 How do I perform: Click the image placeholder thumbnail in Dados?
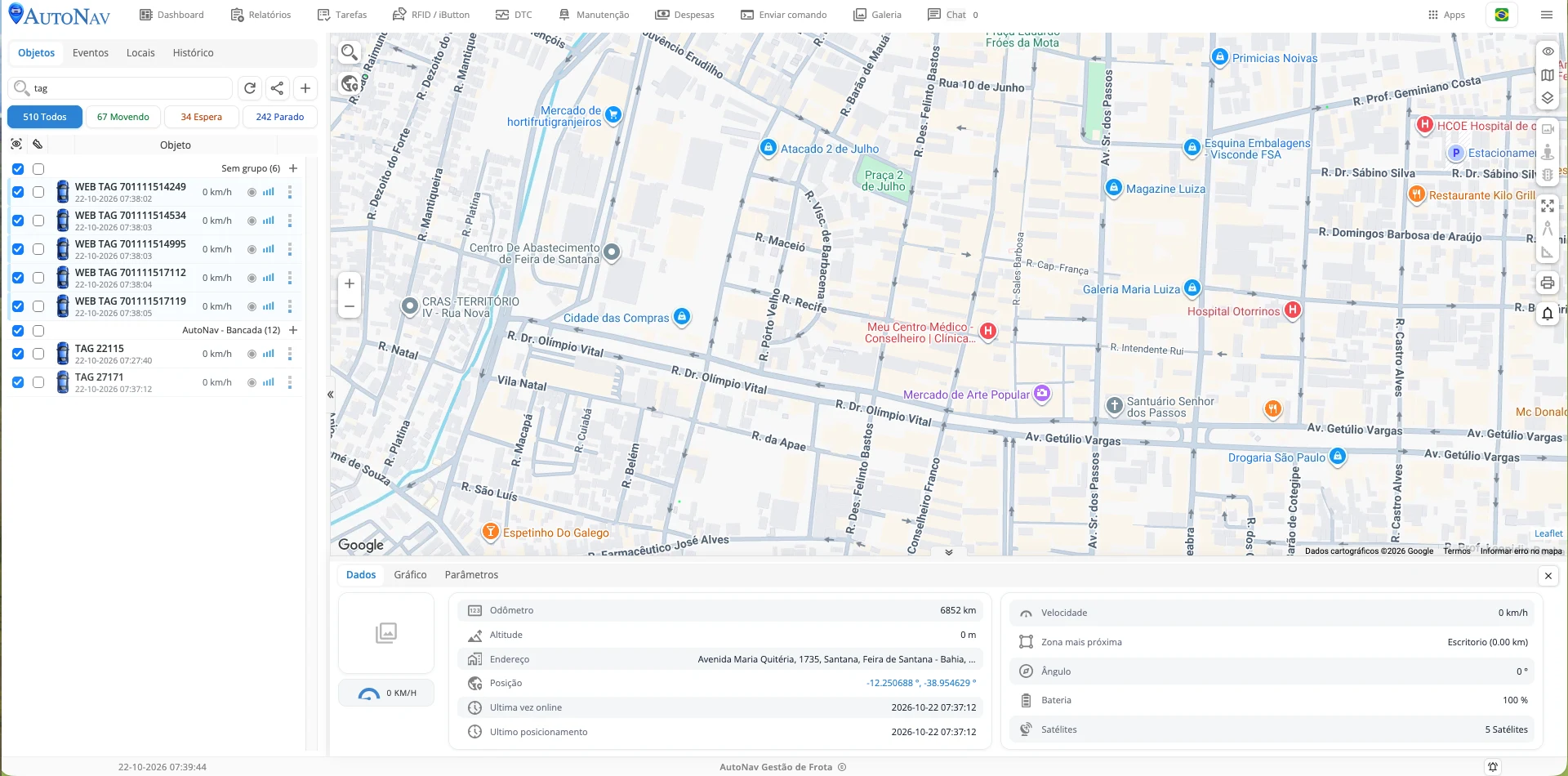pos(386,633)
